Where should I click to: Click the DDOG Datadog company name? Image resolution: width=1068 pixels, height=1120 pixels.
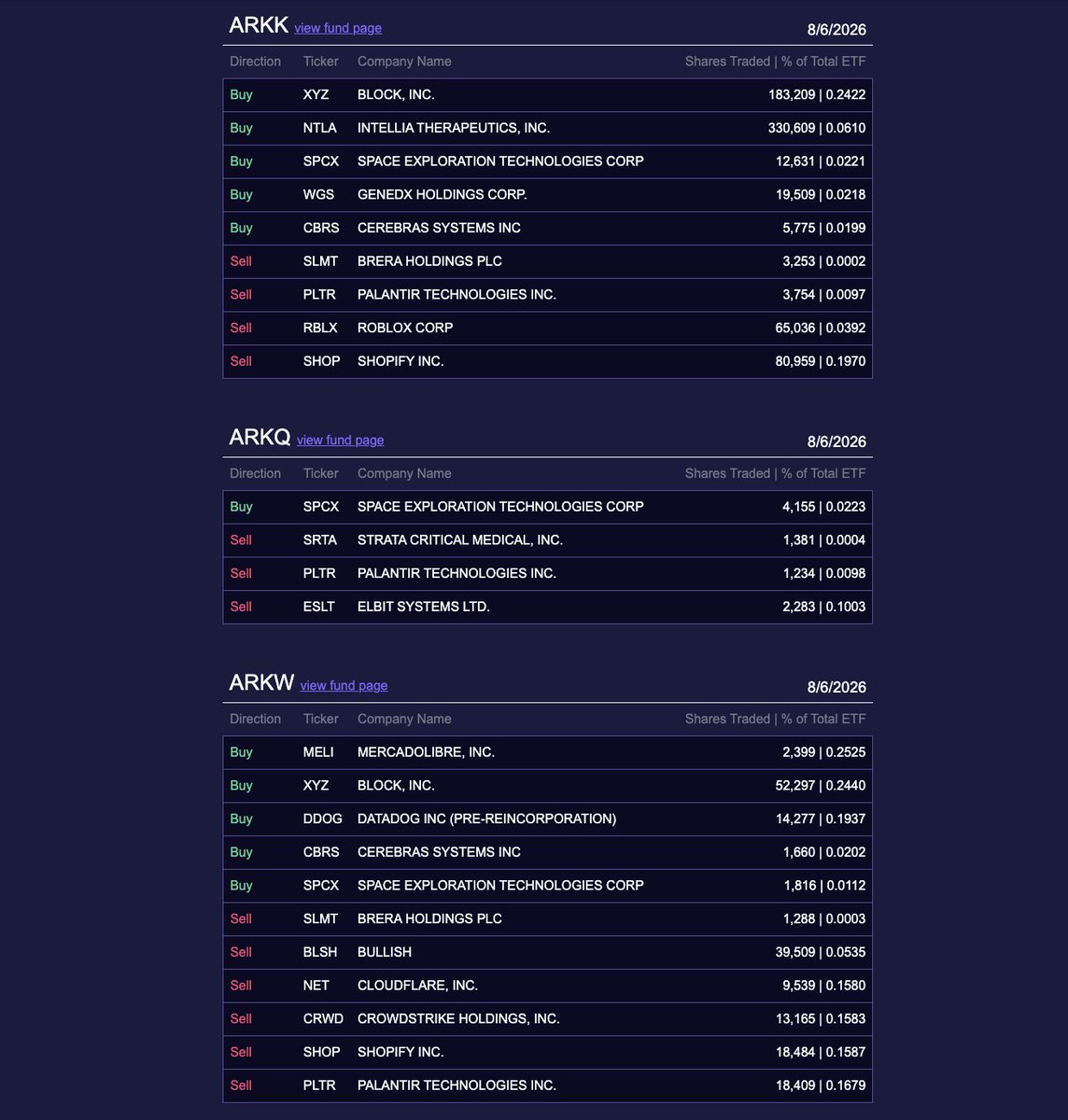pos(486,819)
